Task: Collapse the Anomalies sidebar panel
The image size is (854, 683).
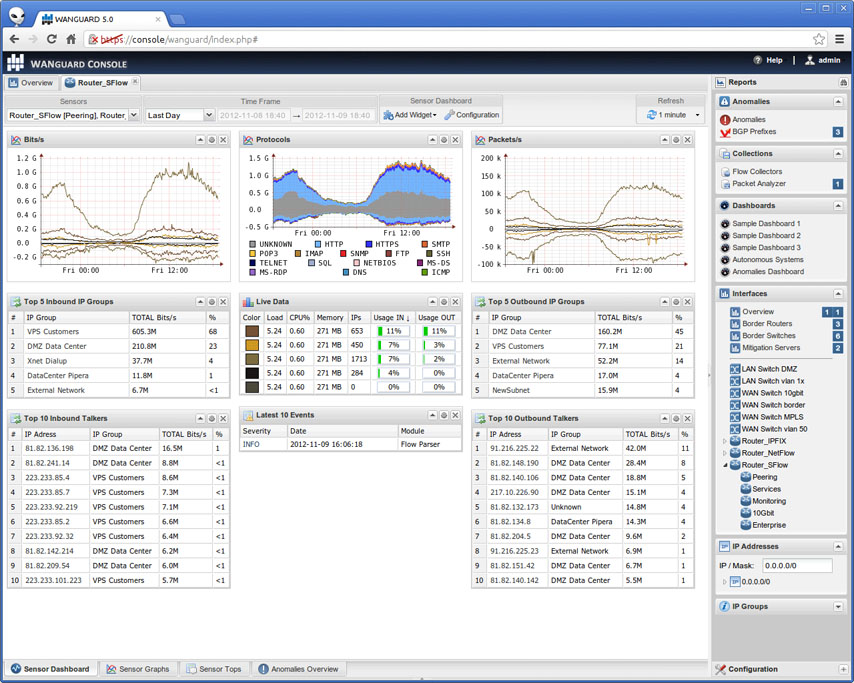Action: pyautogui.click(x=838, y=102)
